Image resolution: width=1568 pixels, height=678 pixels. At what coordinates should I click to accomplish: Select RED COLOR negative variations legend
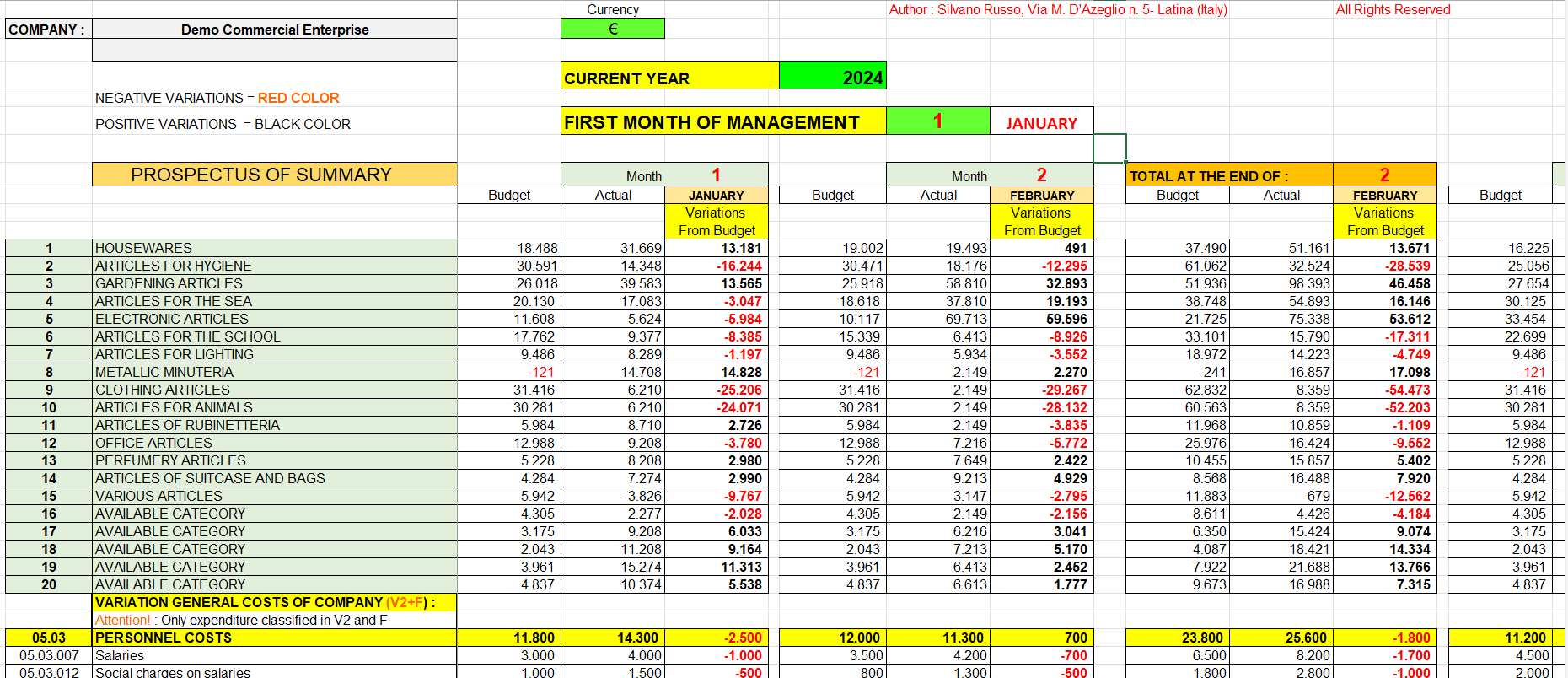click(x=298, y=98)
